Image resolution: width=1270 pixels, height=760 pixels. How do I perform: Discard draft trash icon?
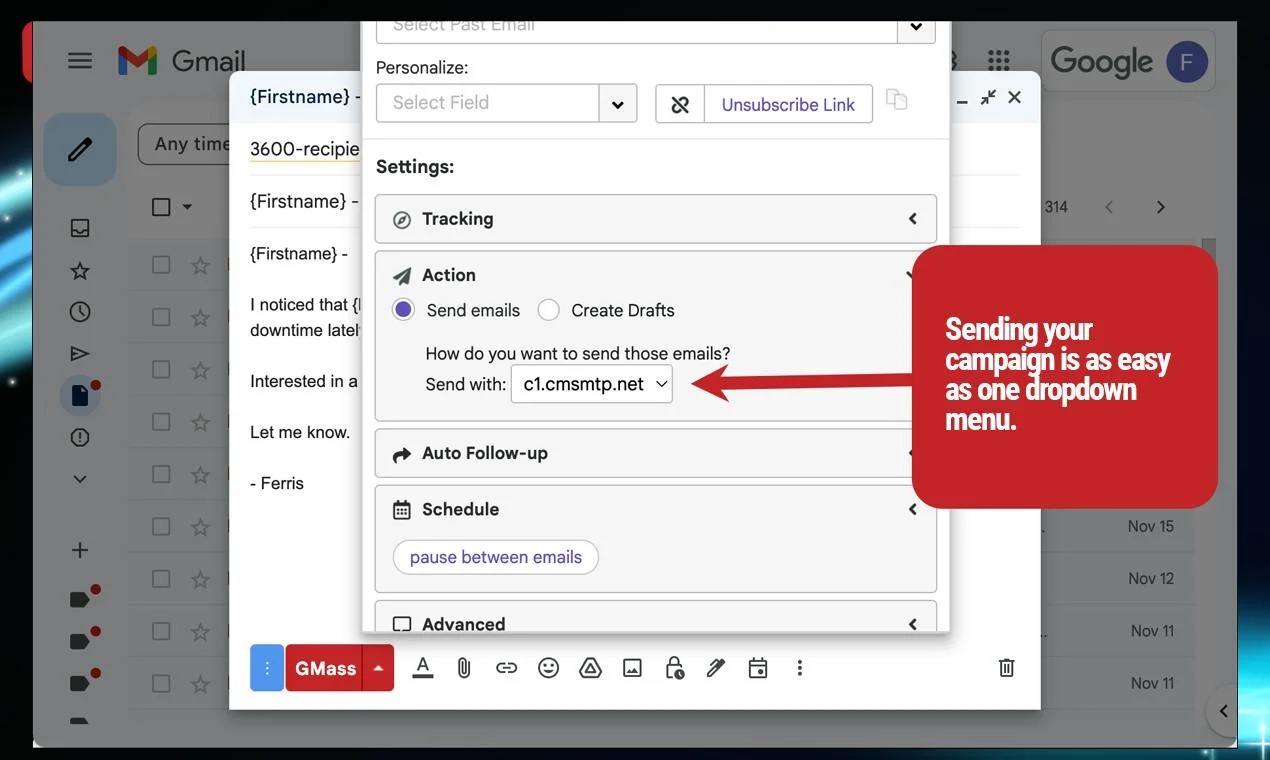(1007, 668)
